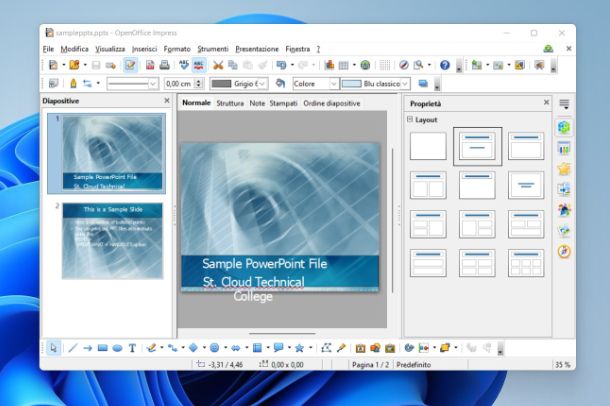Open the Presentazione menu

pyautogui.click(x=257, y=48)
